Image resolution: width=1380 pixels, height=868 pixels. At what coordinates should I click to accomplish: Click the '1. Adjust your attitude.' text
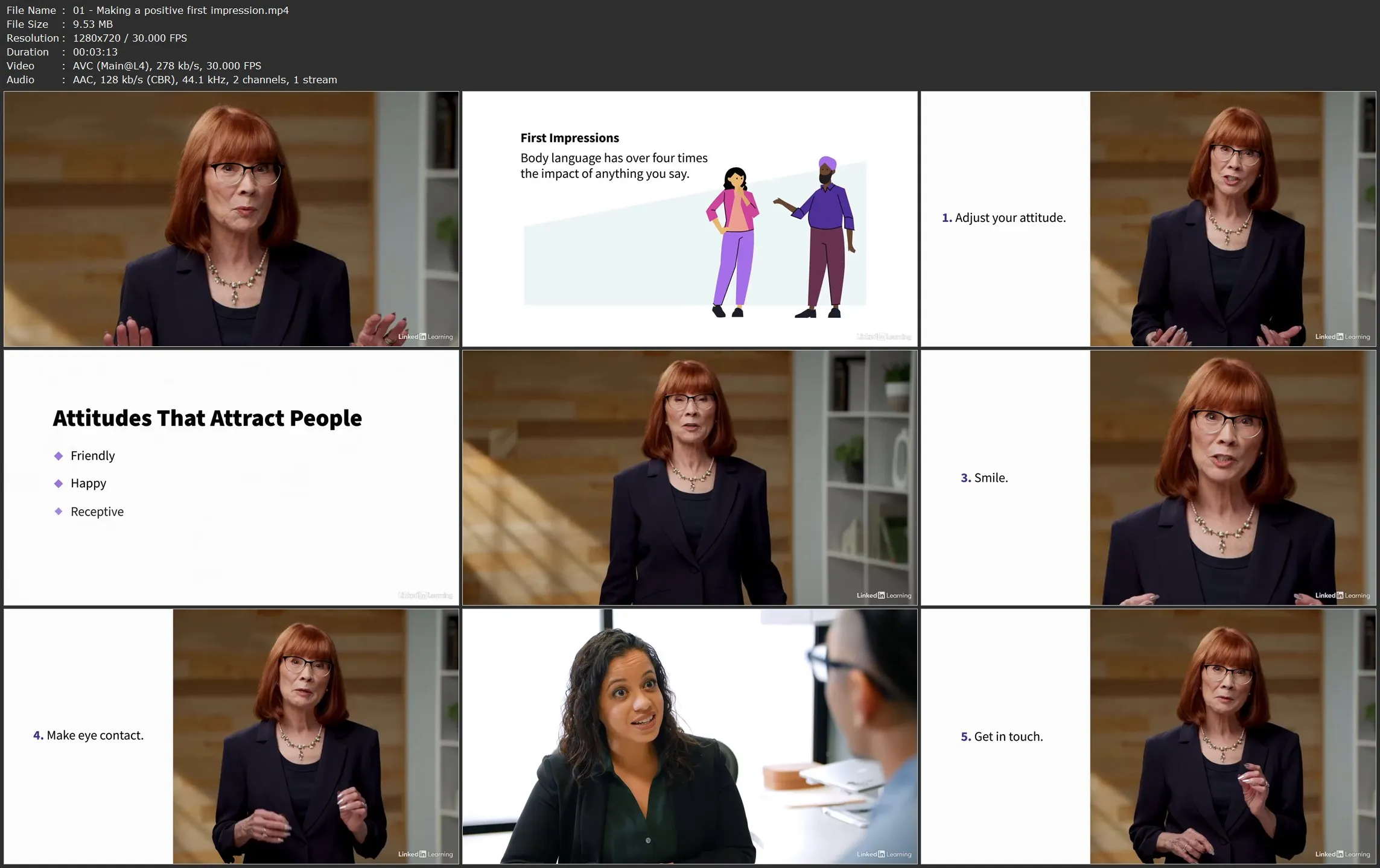tap(1003, 218)
